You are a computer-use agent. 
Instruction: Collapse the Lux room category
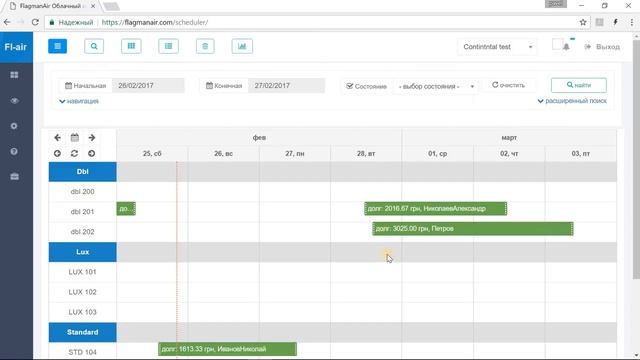point(82,252)
